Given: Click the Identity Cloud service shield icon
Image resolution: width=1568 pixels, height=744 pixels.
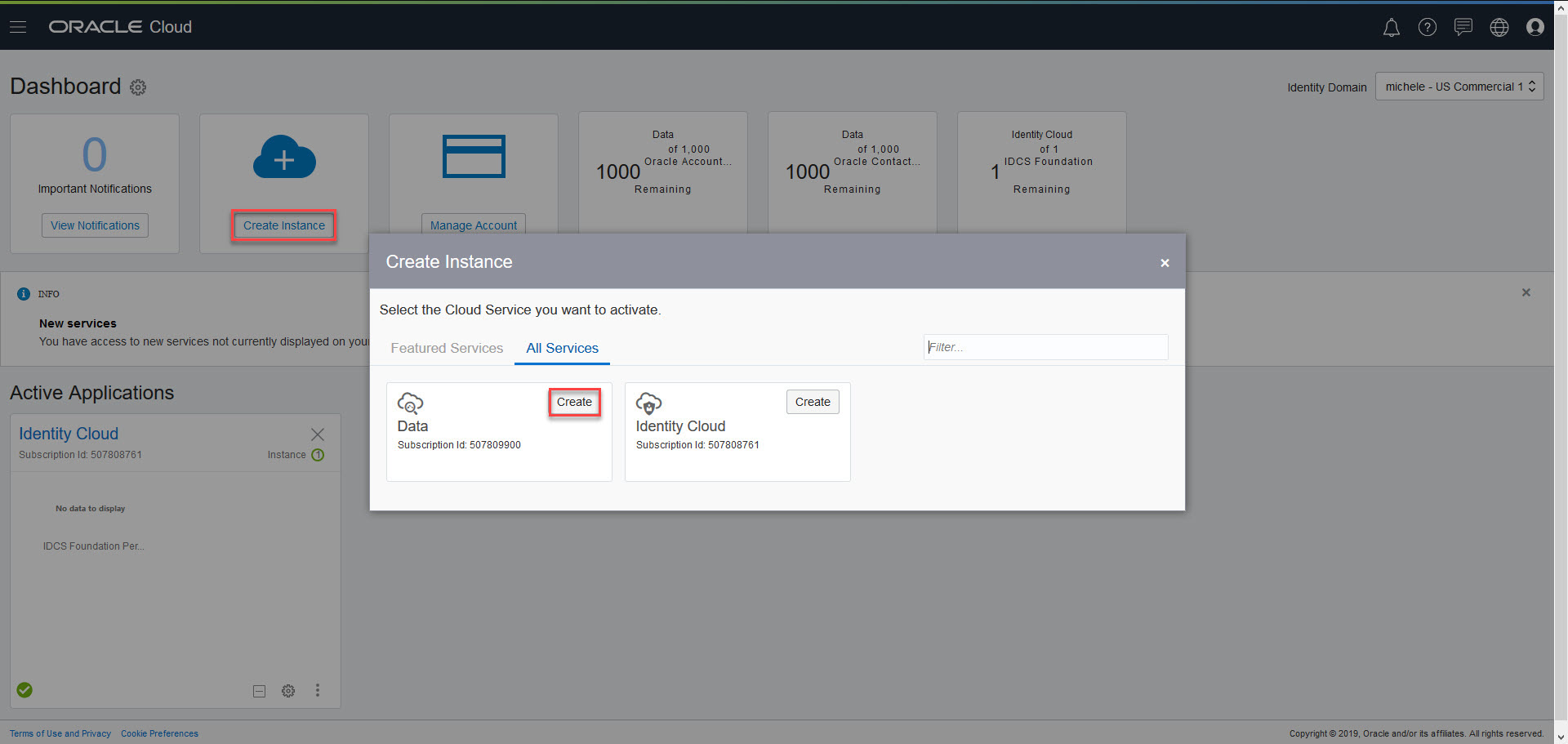Looking at the screenshot, I should 648,403.
